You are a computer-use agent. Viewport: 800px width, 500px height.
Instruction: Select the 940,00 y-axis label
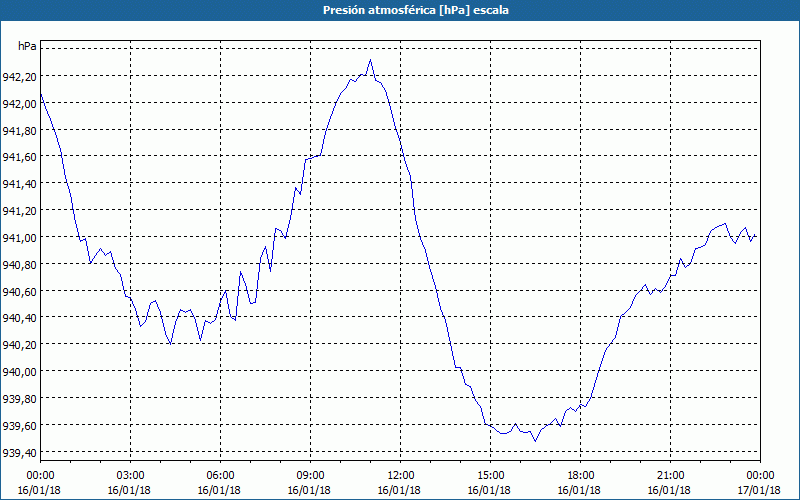[19, 372]
